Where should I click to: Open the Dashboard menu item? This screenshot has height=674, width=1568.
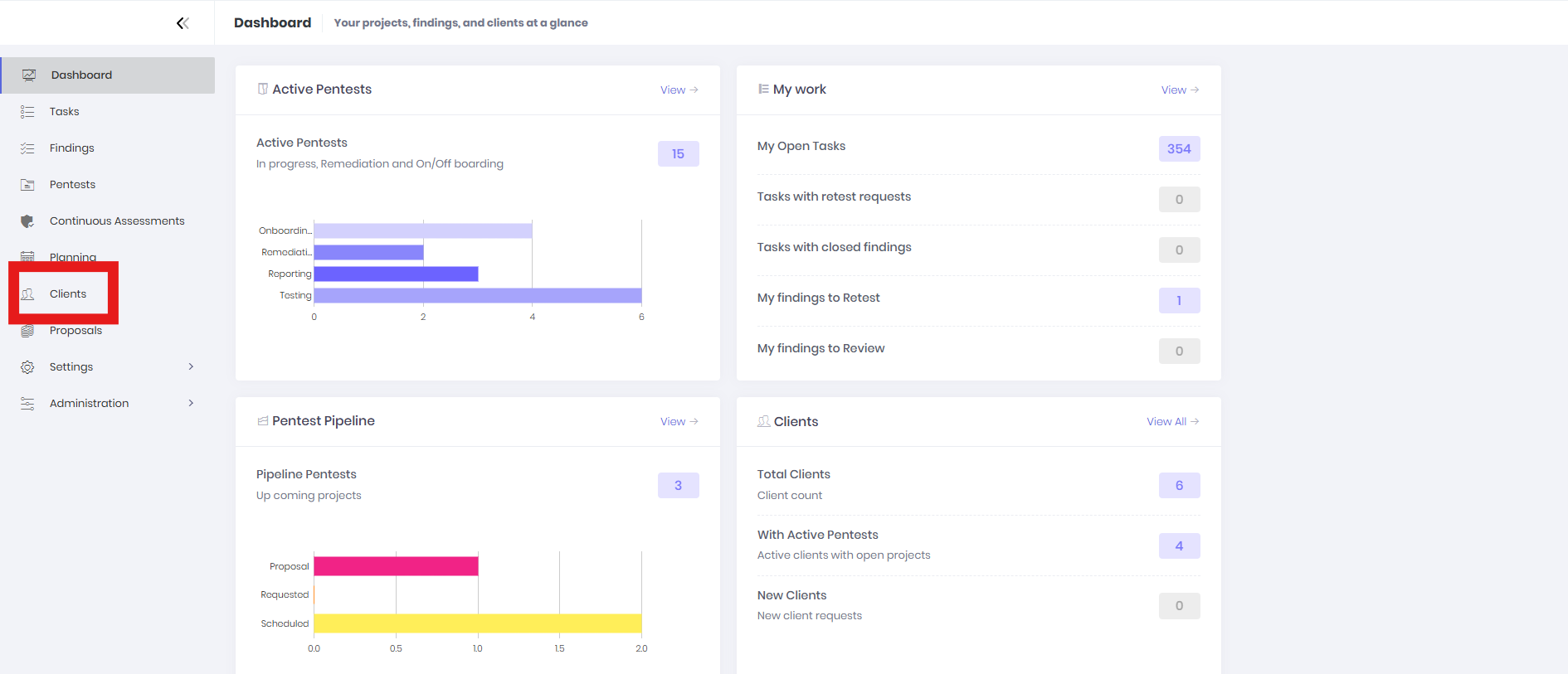point(81,75)
